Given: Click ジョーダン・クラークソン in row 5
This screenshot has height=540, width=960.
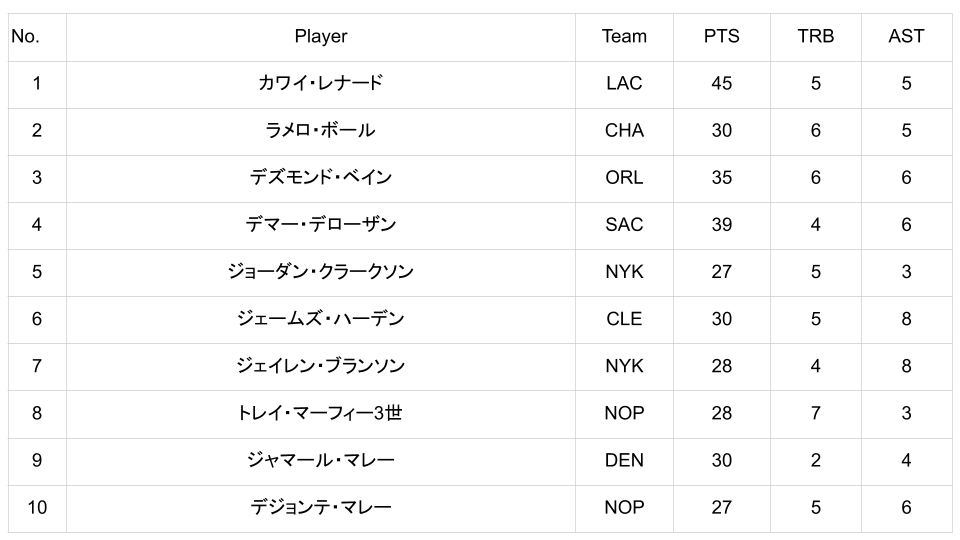Looking at the screenshot, I should click(320, 272).
